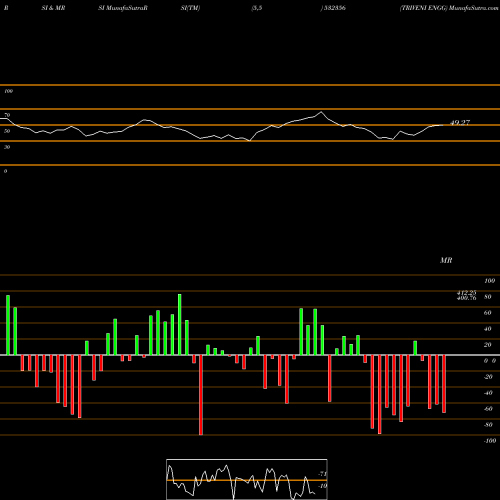This screenshot has width=500, height=500.
Task: Select the TRIVENI ENGG MunafaSutra.com title text
Action: 449,8
